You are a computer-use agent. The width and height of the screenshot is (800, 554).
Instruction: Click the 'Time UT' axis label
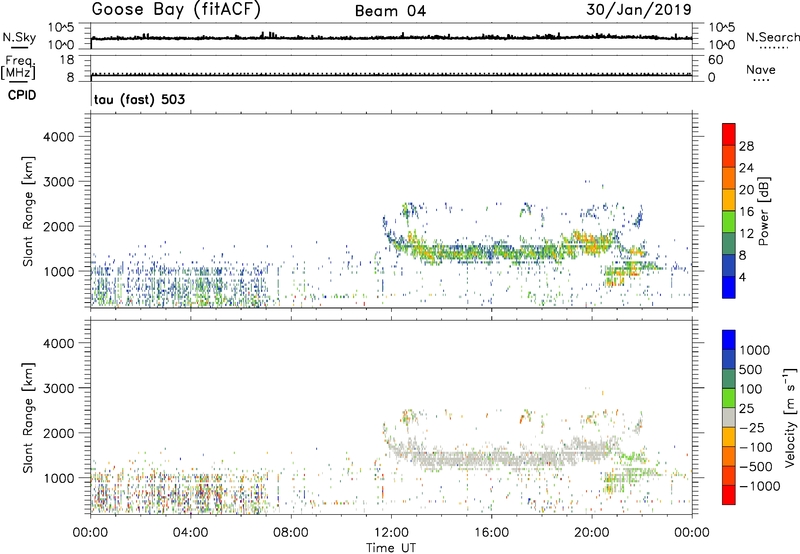[391, 547]
